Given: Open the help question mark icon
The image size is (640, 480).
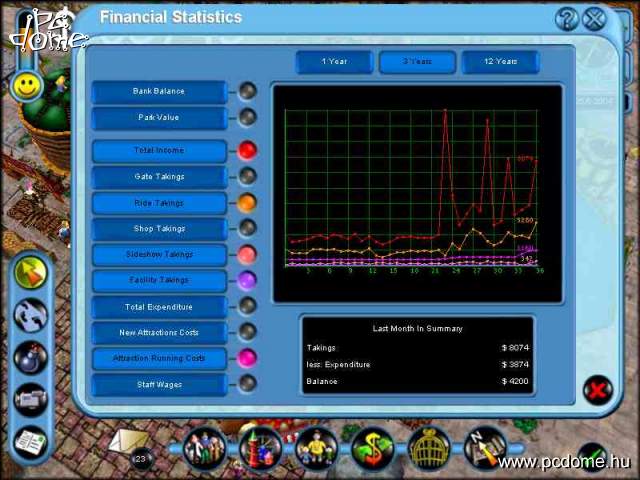Looking at the screenshot, I should pyautogui.click(x=567, y=18).
